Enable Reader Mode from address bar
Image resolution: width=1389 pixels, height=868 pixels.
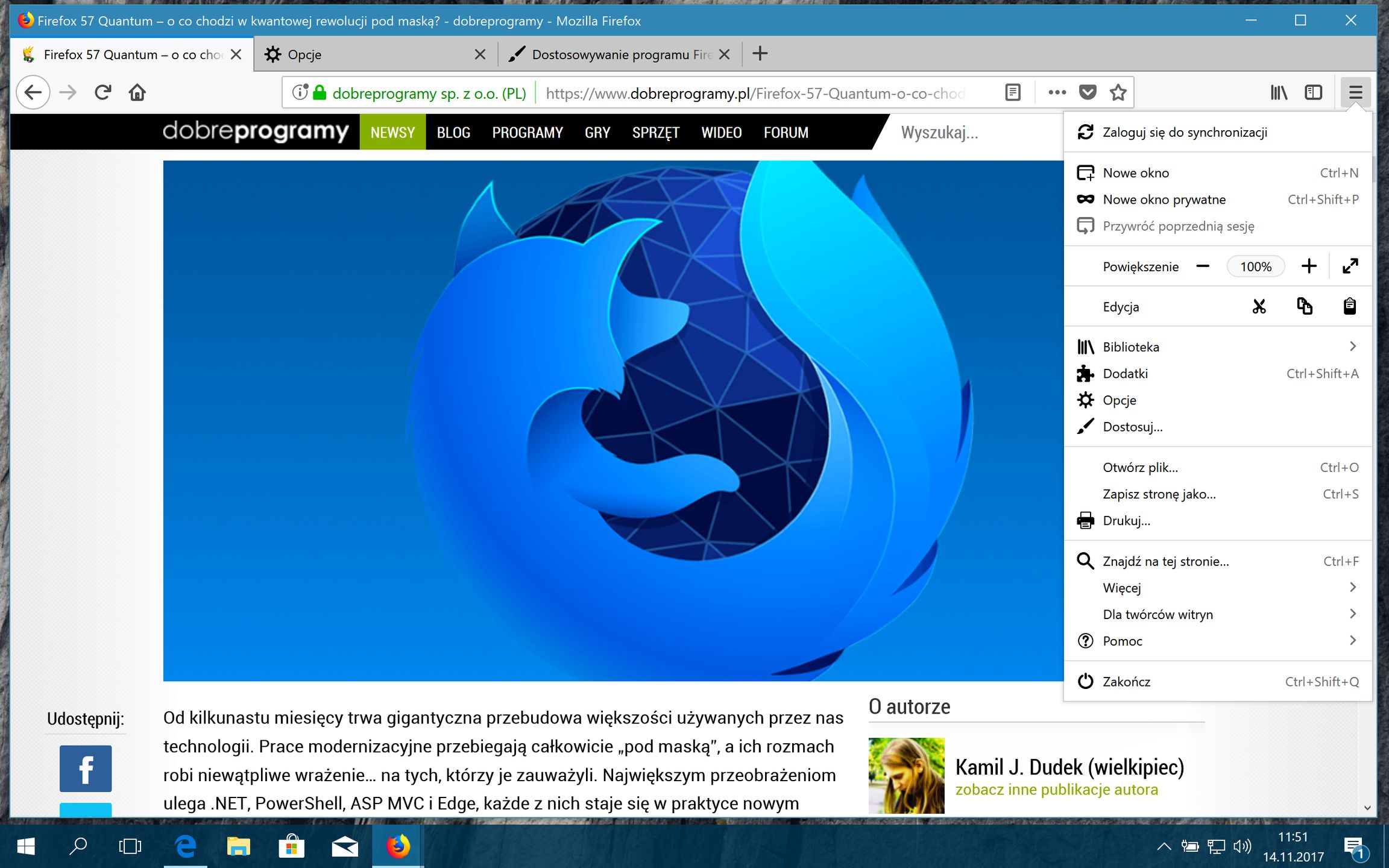(1012, 92)
